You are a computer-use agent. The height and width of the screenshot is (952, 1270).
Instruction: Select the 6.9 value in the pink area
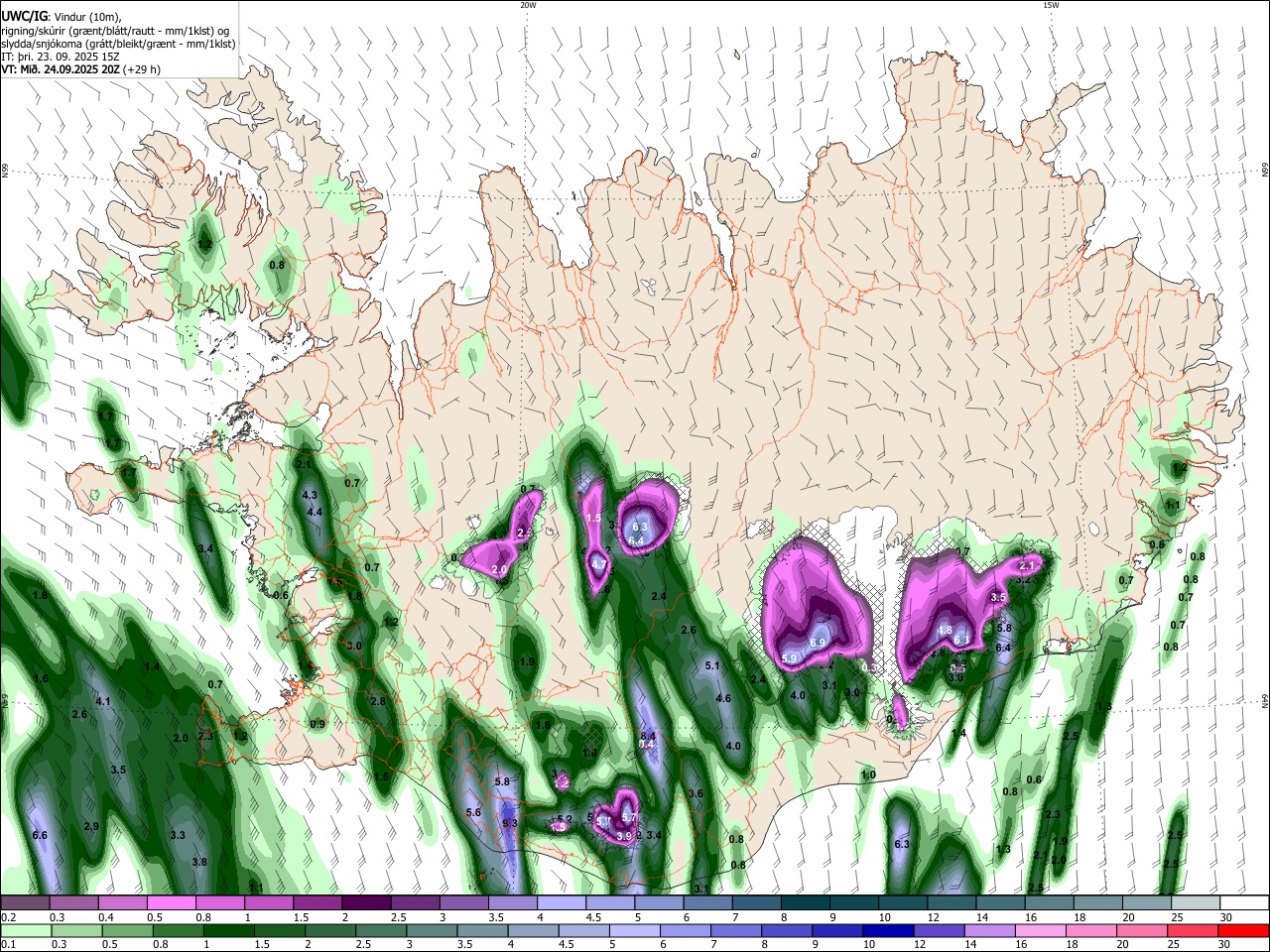(818, 643)
